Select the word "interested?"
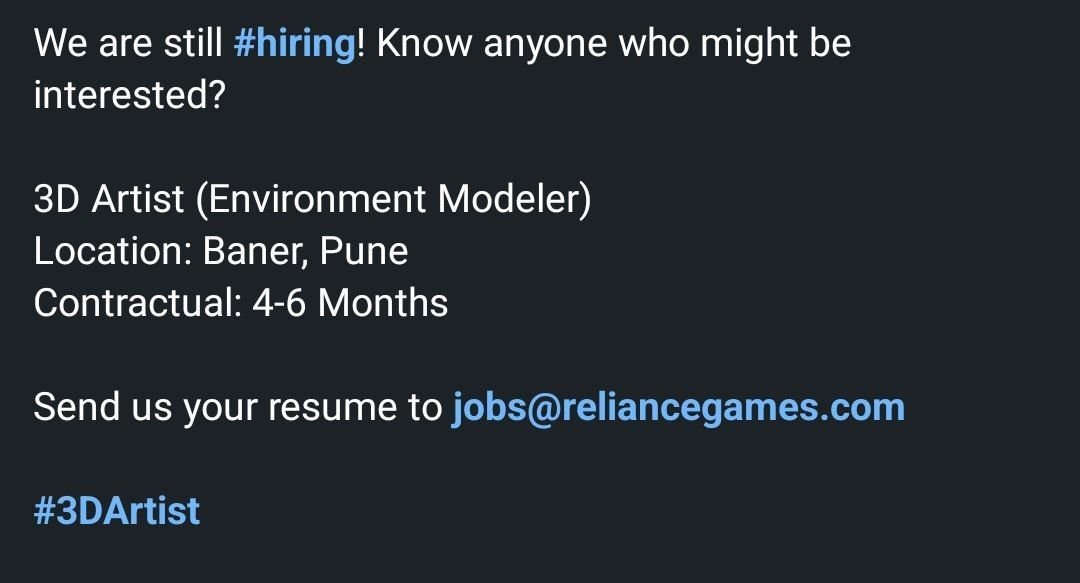Image resolution: width=1080 pixels, height=583 pixels. (128, 96)
